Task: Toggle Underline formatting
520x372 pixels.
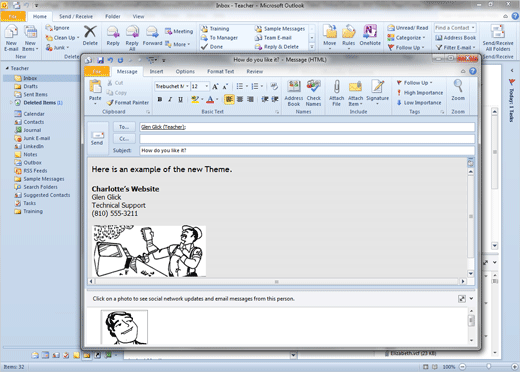Action: (180, 99)
